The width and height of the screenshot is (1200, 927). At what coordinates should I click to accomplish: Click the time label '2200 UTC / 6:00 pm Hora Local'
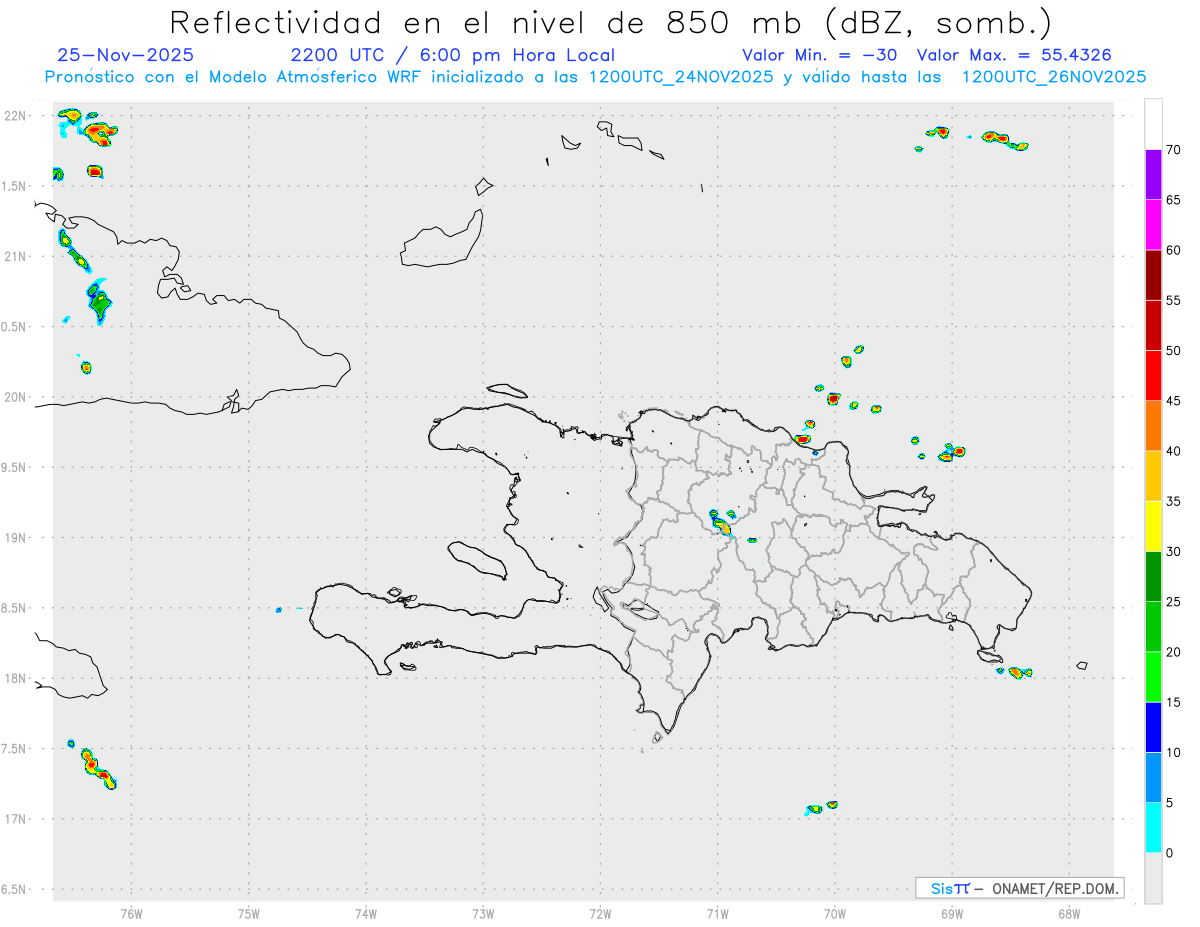[453, 55]
